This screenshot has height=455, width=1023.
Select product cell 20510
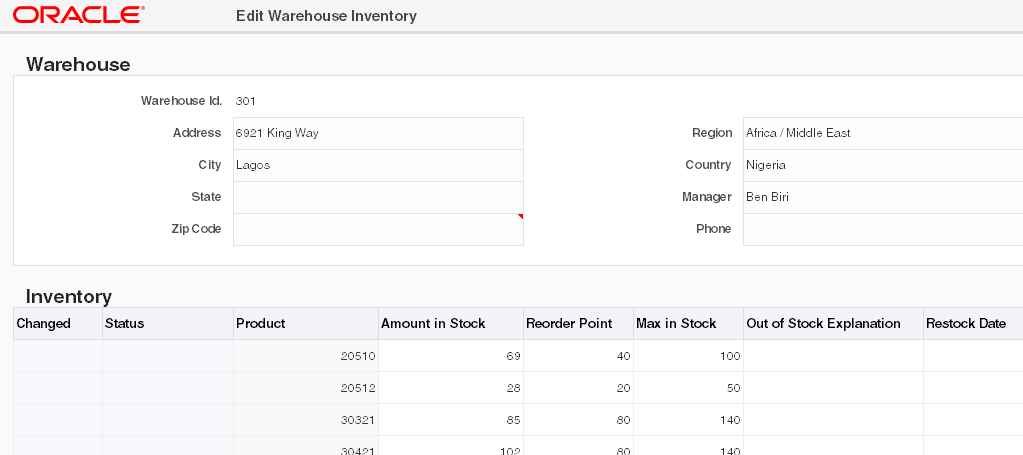point(306,356)
